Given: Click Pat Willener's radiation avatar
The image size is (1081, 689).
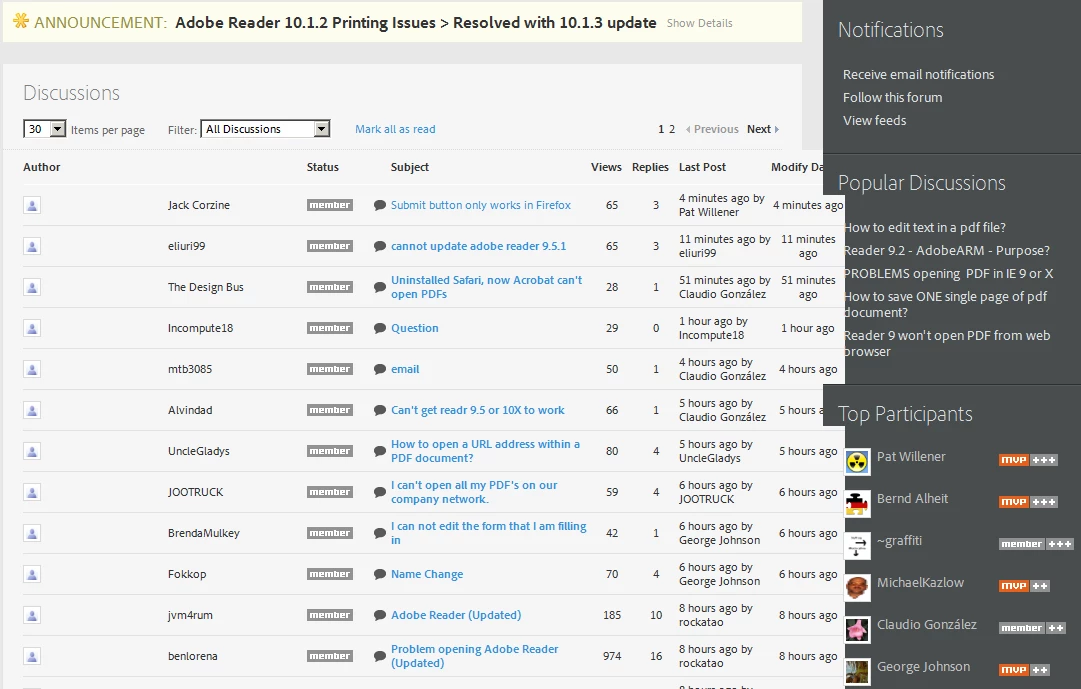Looking at the screenshot, I should pos(857,462).
